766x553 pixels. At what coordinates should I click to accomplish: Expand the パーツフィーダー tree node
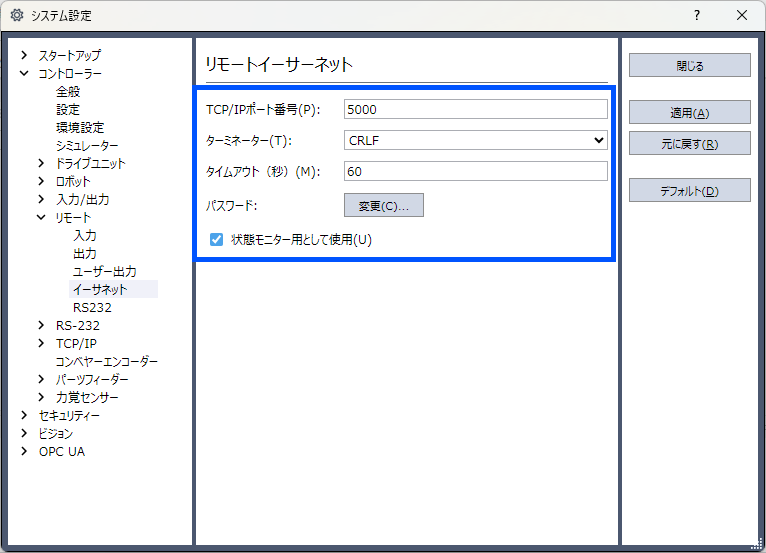42,379
